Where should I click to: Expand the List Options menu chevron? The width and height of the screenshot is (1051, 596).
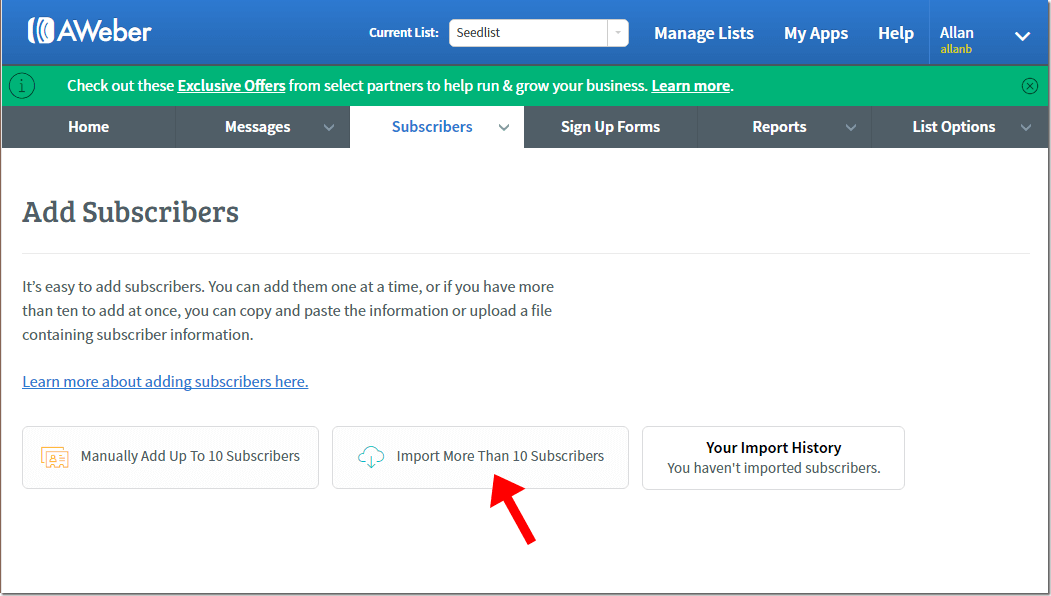(x=1026, y=127)
